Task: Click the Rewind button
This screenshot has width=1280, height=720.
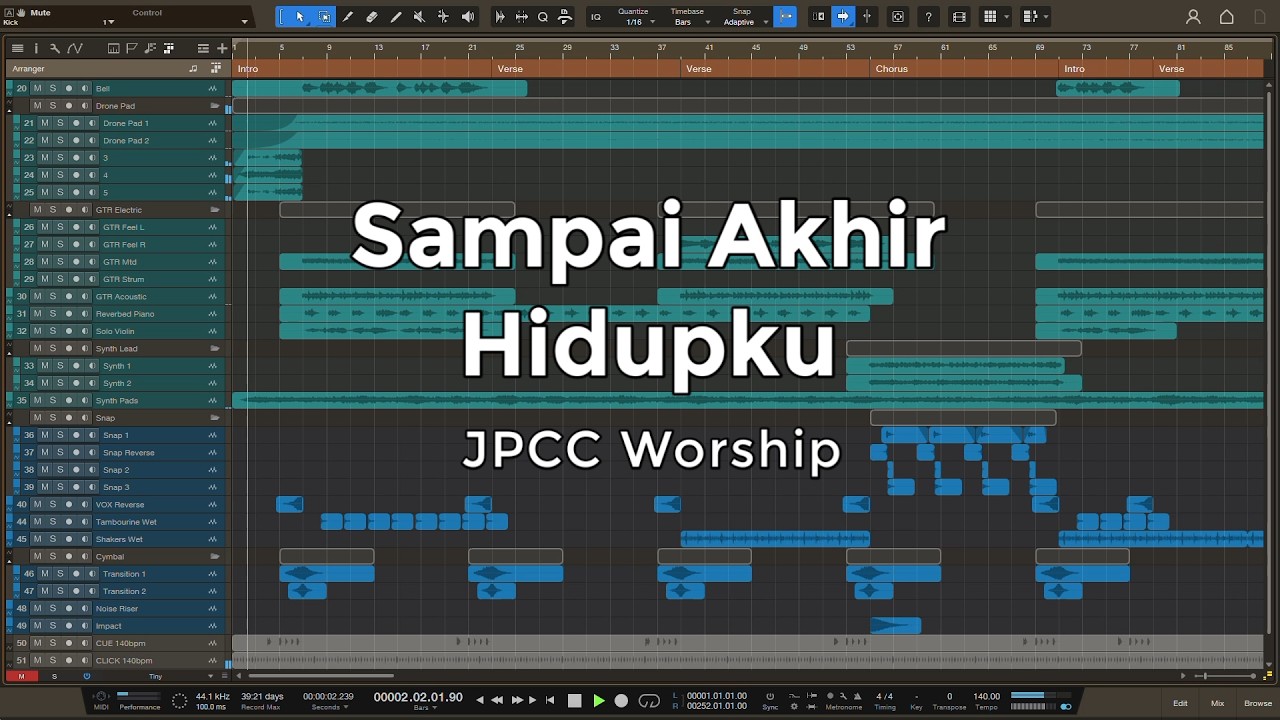Action: 497,701
